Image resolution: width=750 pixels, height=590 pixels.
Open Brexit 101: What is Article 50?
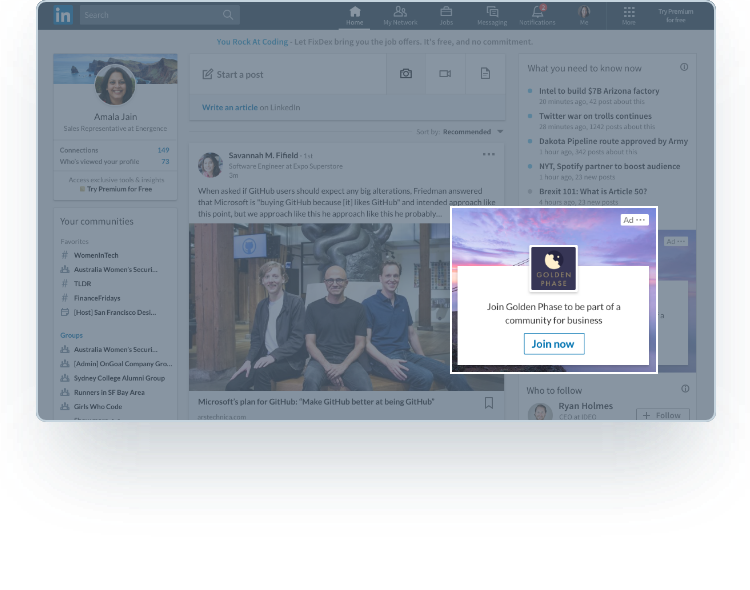pyautogui.click(x=593, y=191)
